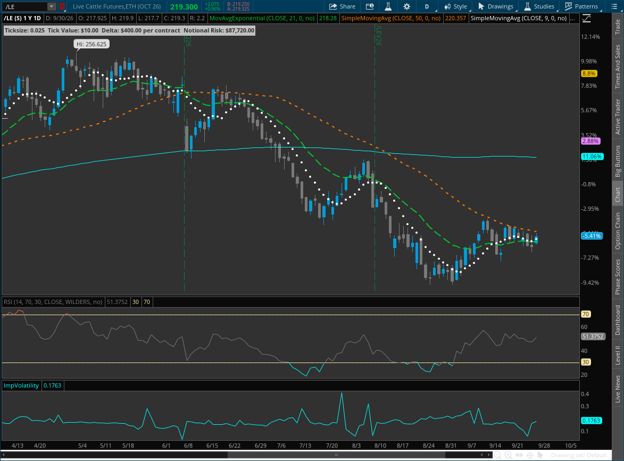Open the Drawing set: Default selector
This screenshot has width=624, height=461.
click(x=579, y=455)
